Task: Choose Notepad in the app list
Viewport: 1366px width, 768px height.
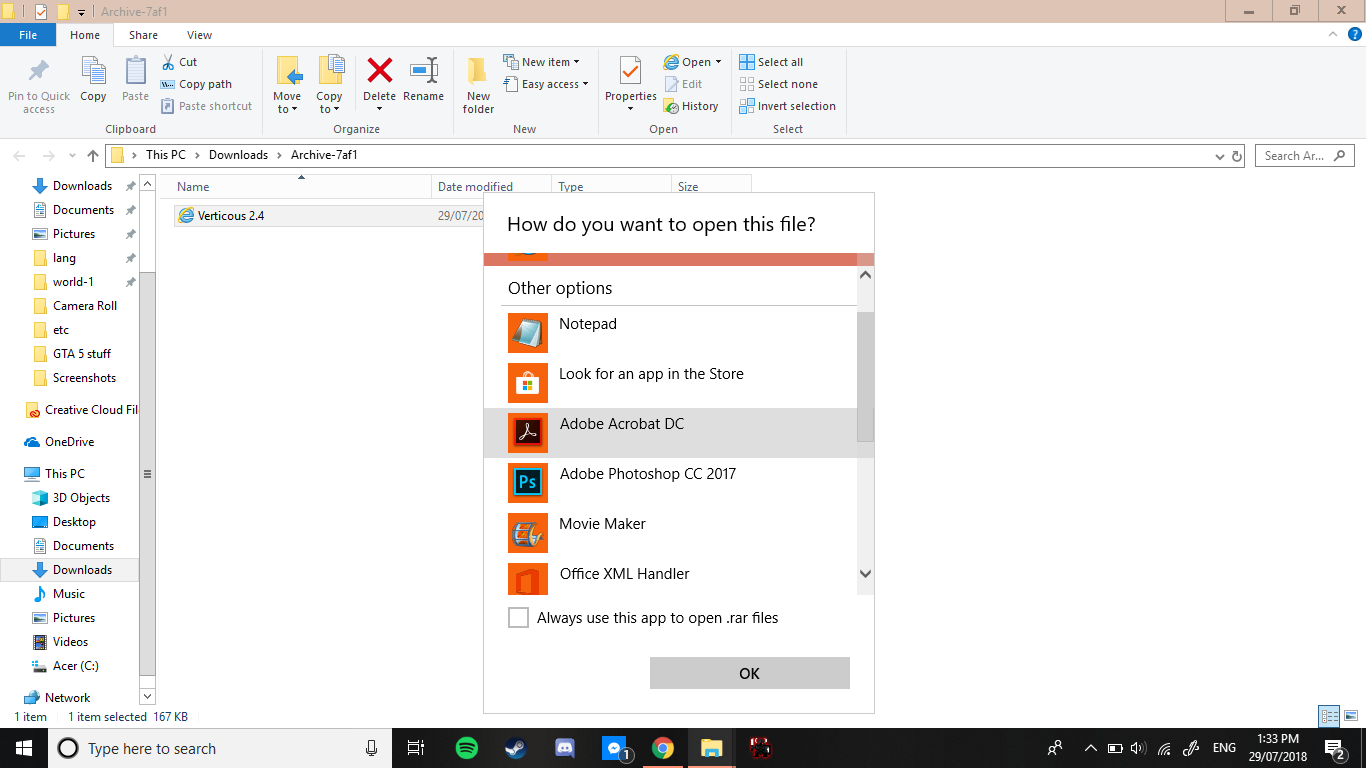Action: click(x=670, y=333)
